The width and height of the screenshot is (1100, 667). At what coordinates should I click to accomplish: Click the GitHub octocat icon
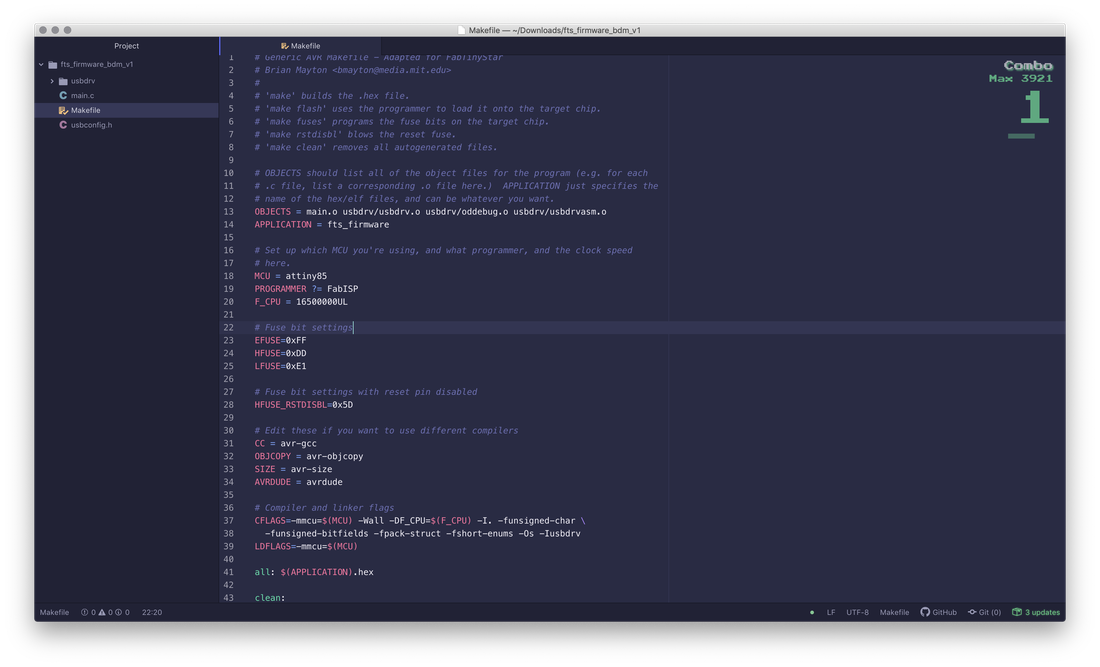[x=925, y=612]
